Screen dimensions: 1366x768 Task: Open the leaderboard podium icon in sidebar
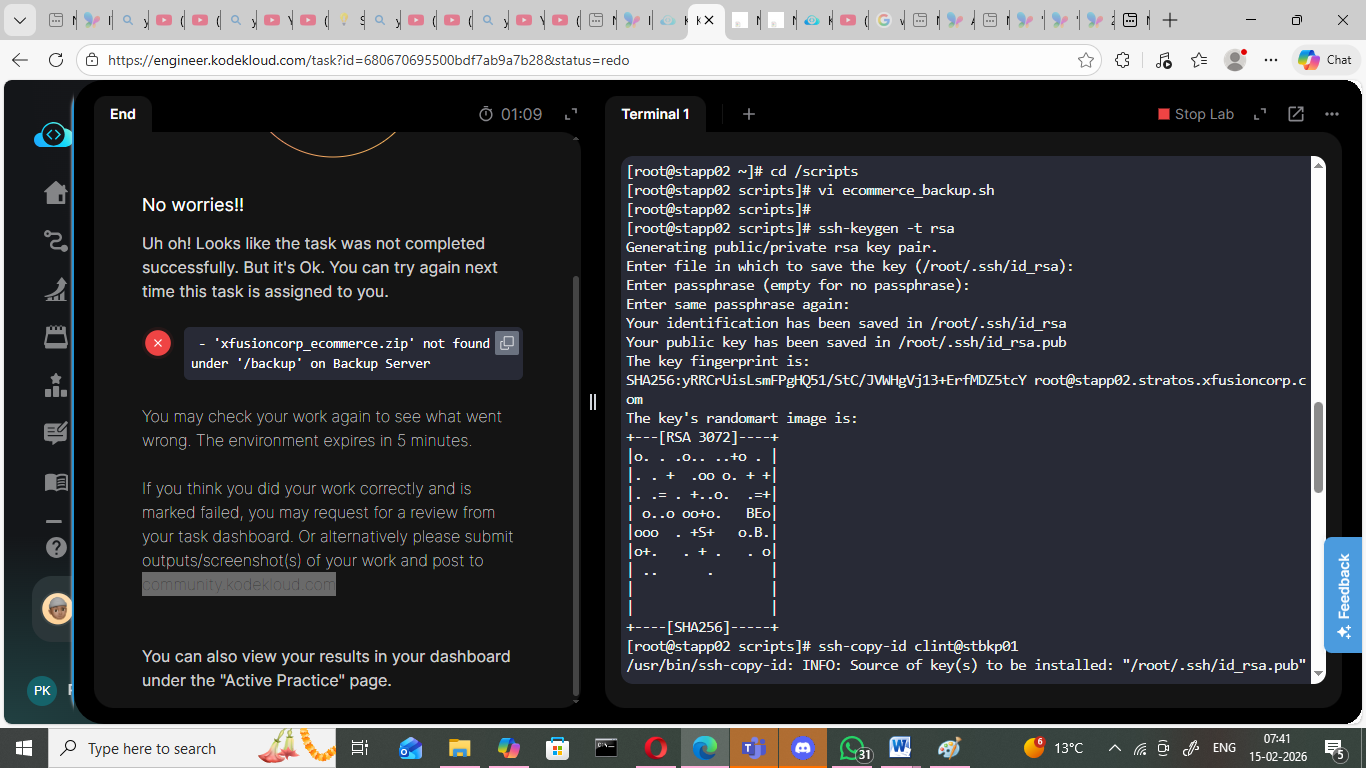56,385
